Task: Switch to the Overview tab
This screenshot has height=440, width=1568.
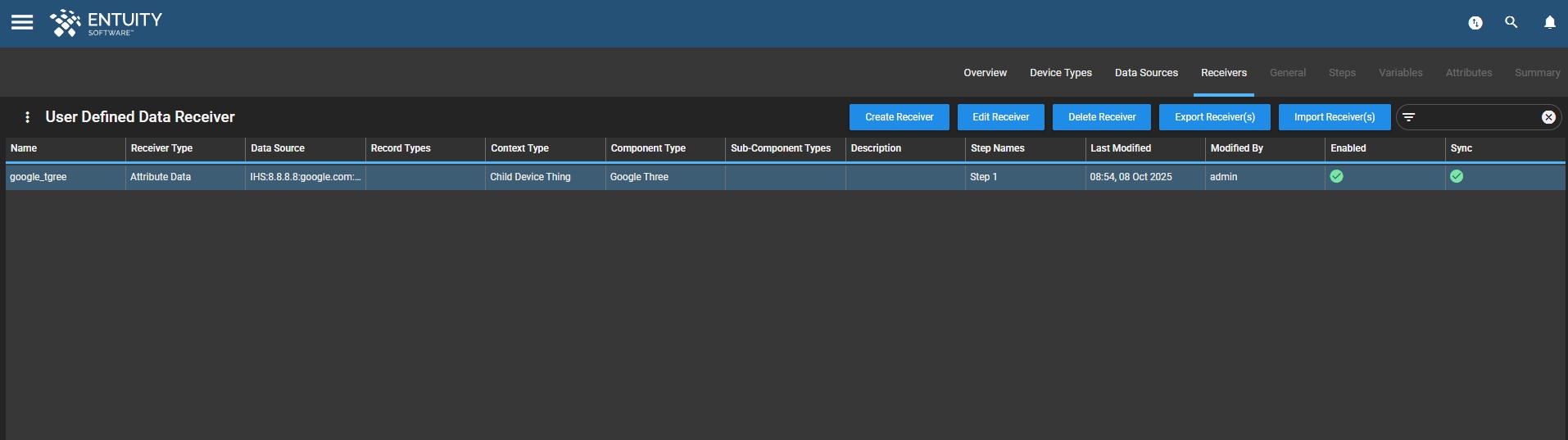Action: click(985, 73)
